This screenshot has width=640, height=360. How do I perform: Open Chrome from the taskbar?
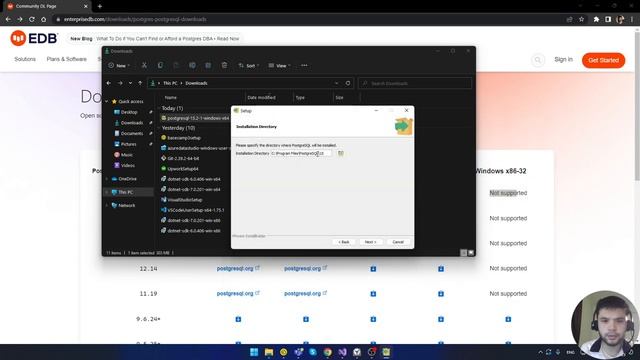327,352
